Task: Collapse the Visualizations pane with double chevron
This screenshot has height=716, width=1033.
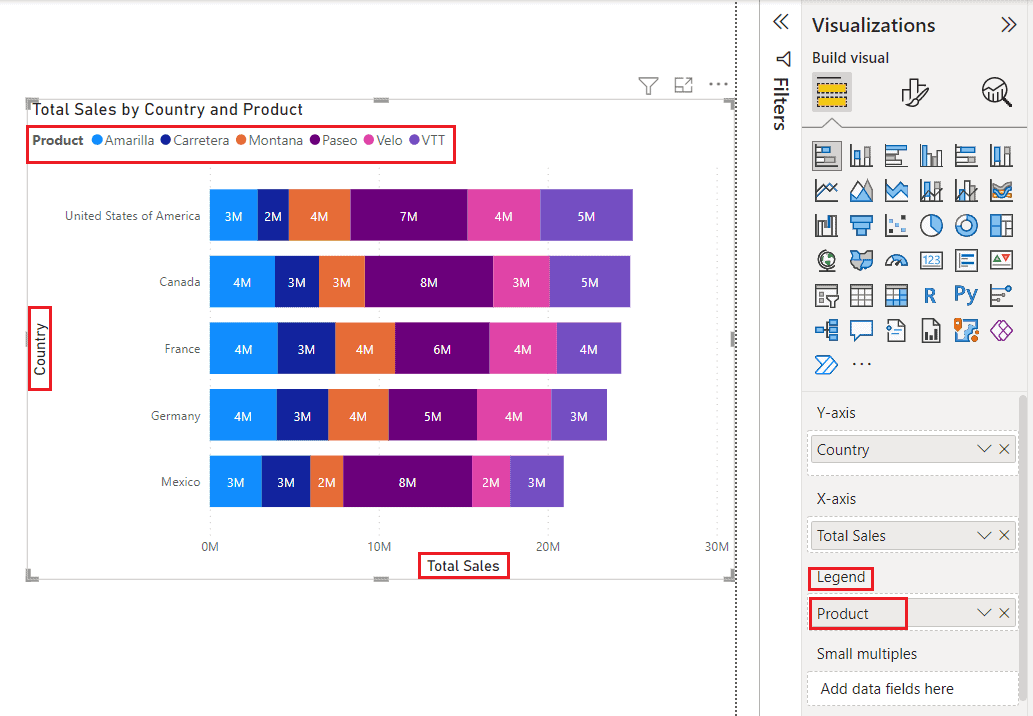Action: tap(1009, 25)
